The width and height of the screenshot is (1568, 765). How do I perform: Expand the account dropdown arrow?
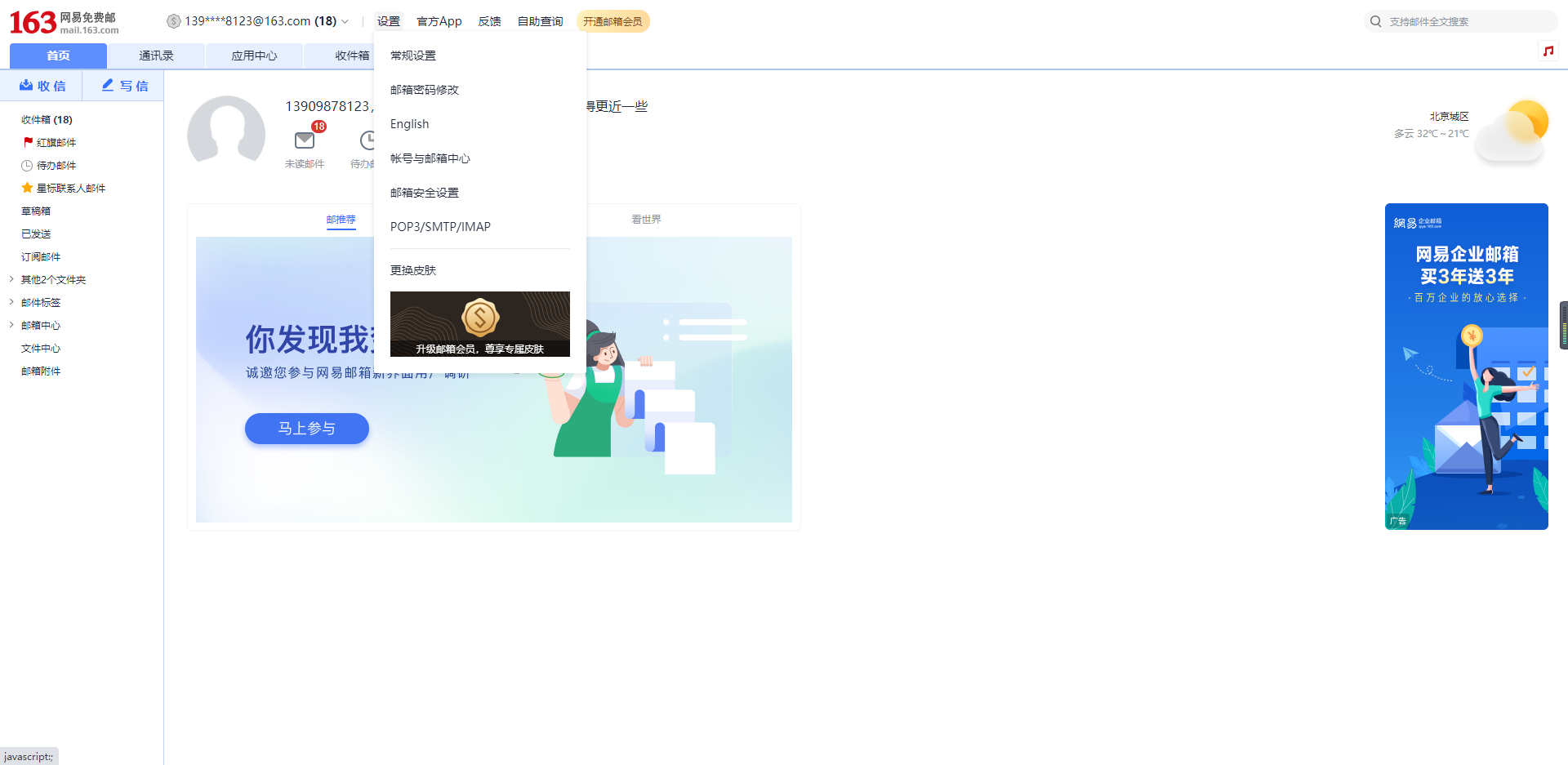345,21
